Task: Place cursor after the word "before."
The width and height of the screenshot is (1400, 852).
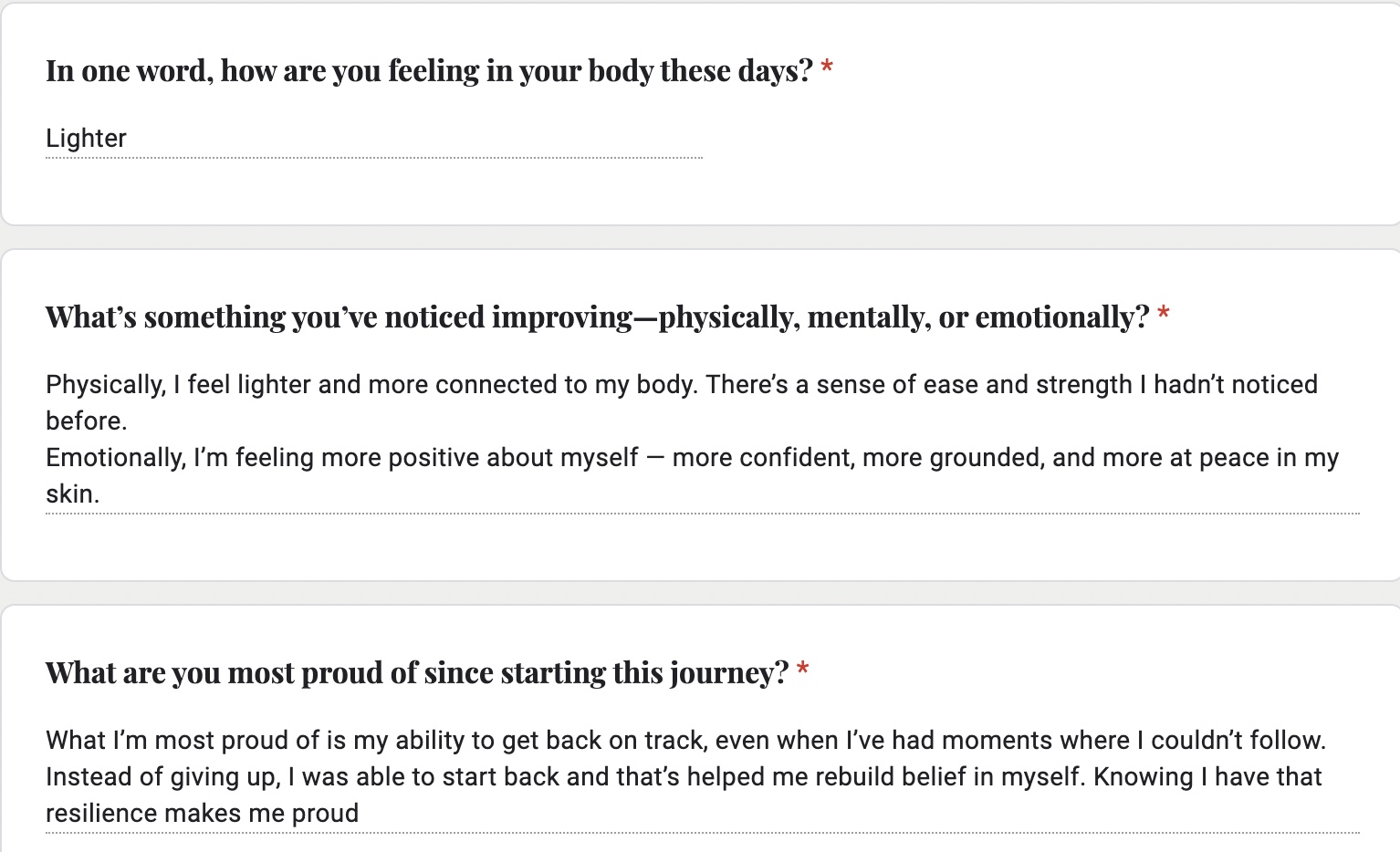Action: pyautogui.click(x=130, y=421)
